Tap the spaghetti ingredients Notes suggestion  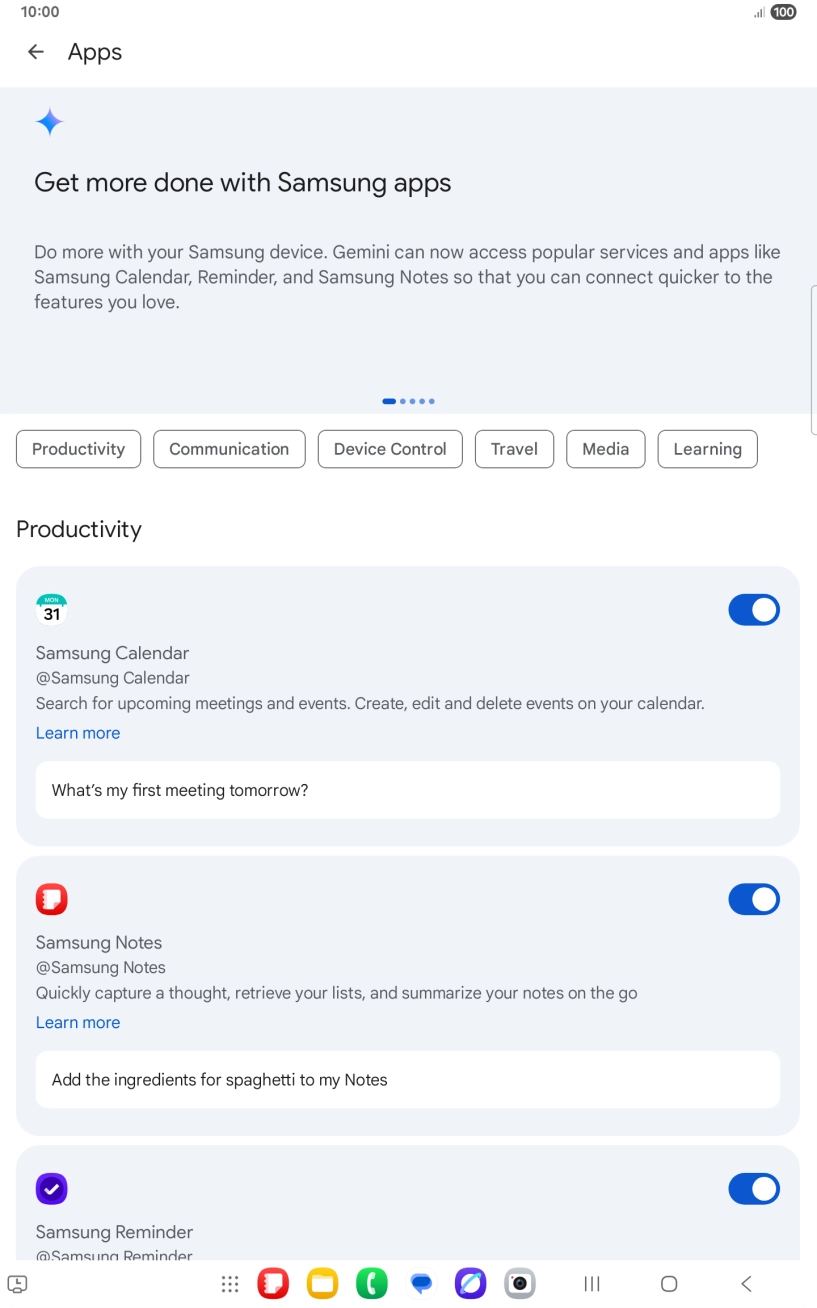coord(407,1080)
